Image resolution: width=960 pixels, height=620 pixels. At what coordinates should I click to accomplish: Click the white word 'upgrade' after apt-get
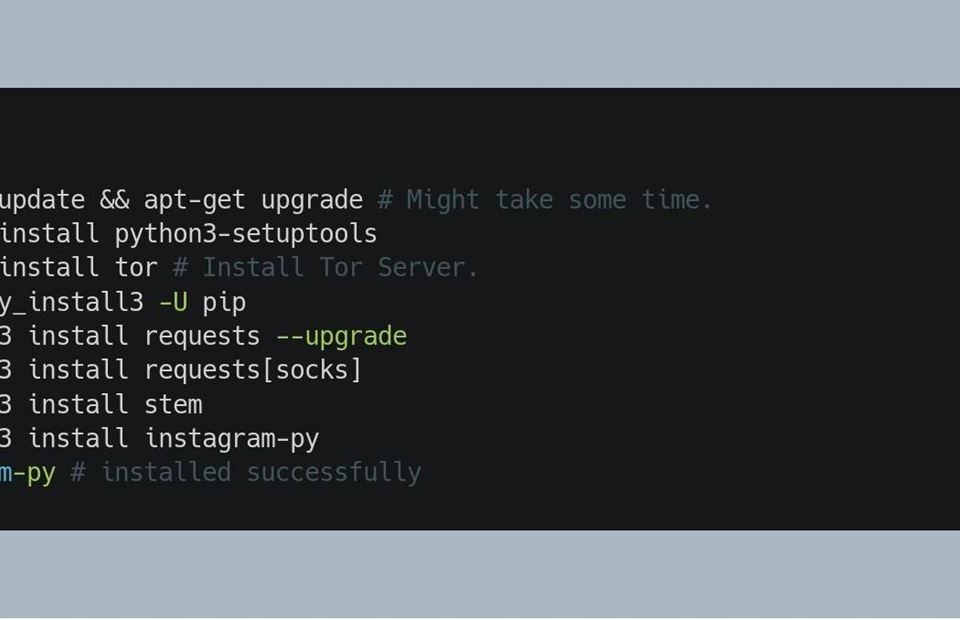coord(312,201)
